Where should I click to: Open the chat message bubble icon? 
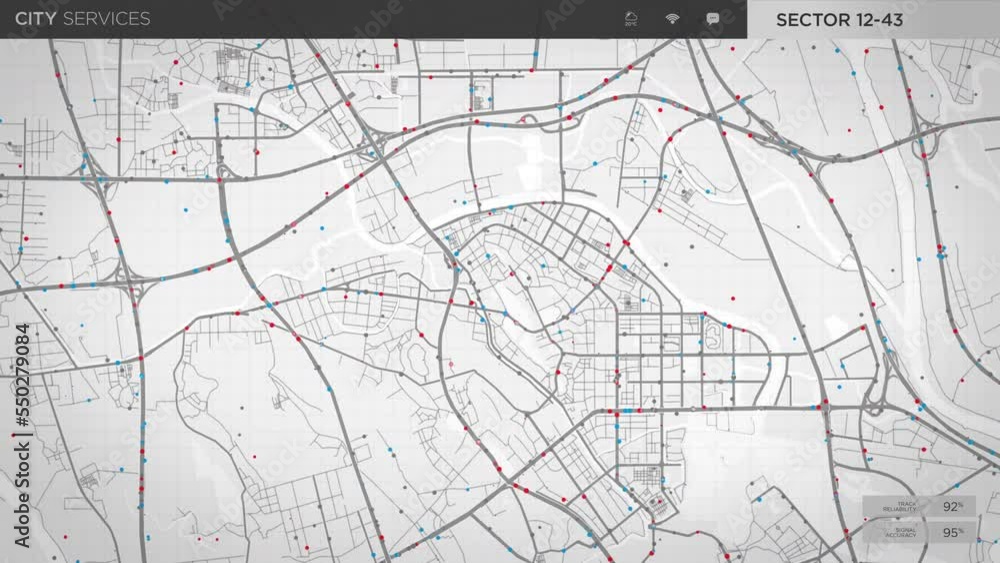tap(713, 18)
